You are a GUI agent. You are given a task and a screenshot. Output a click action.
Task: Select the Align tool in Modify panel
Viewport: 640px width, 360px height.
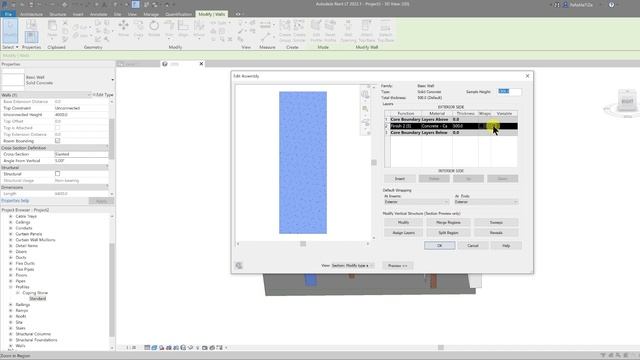click(183, 29)
